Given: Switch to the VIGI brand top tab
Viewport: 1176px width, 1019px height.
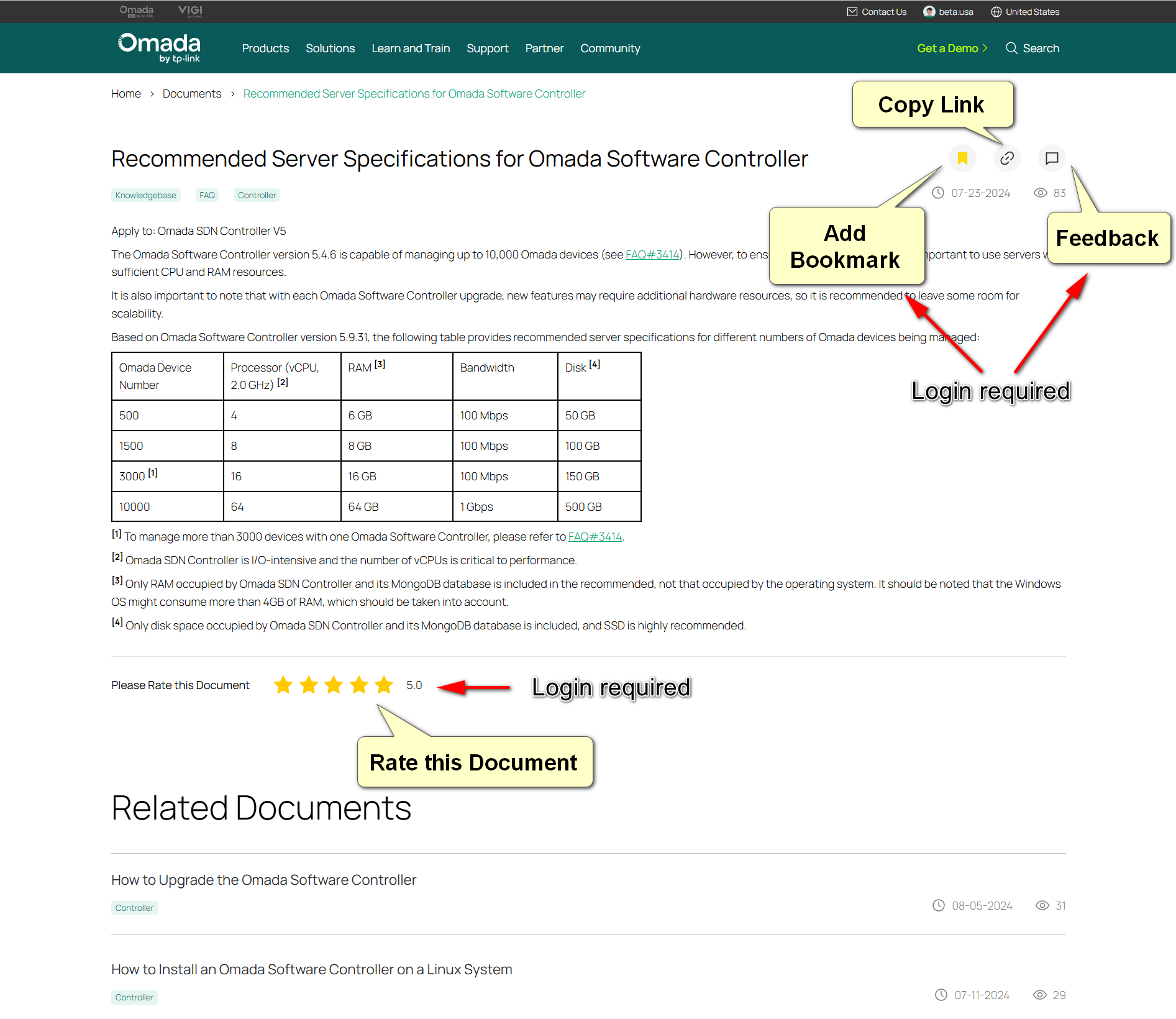Looking at the screenshot, I should click(190, 11).
